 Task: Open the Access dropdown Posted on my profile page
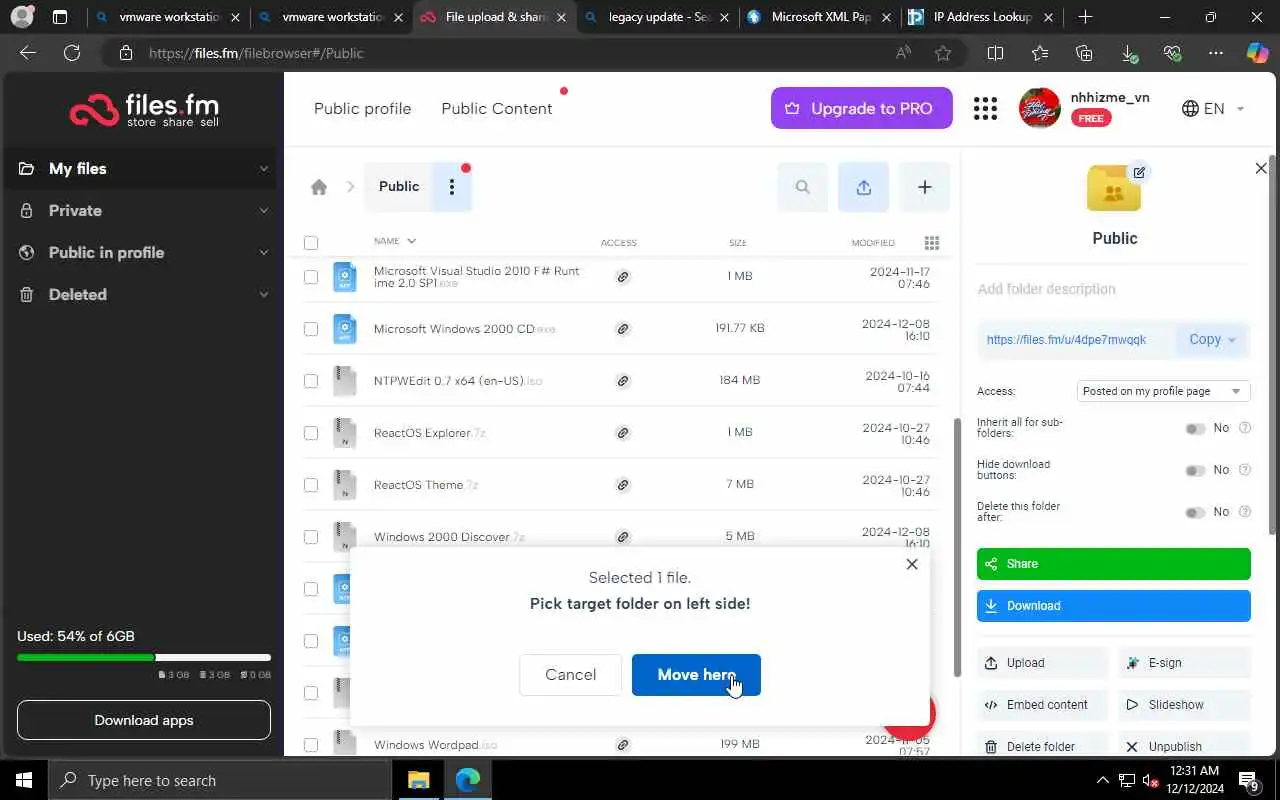pos(1163,391)
